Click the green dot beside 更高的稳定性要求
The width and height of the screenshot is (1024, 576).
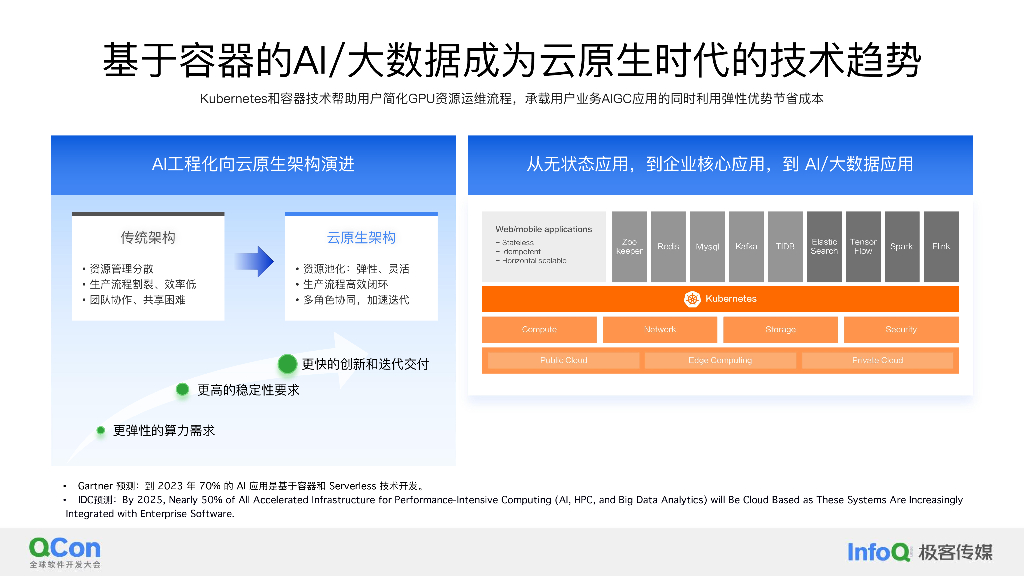tap(182, 390)
